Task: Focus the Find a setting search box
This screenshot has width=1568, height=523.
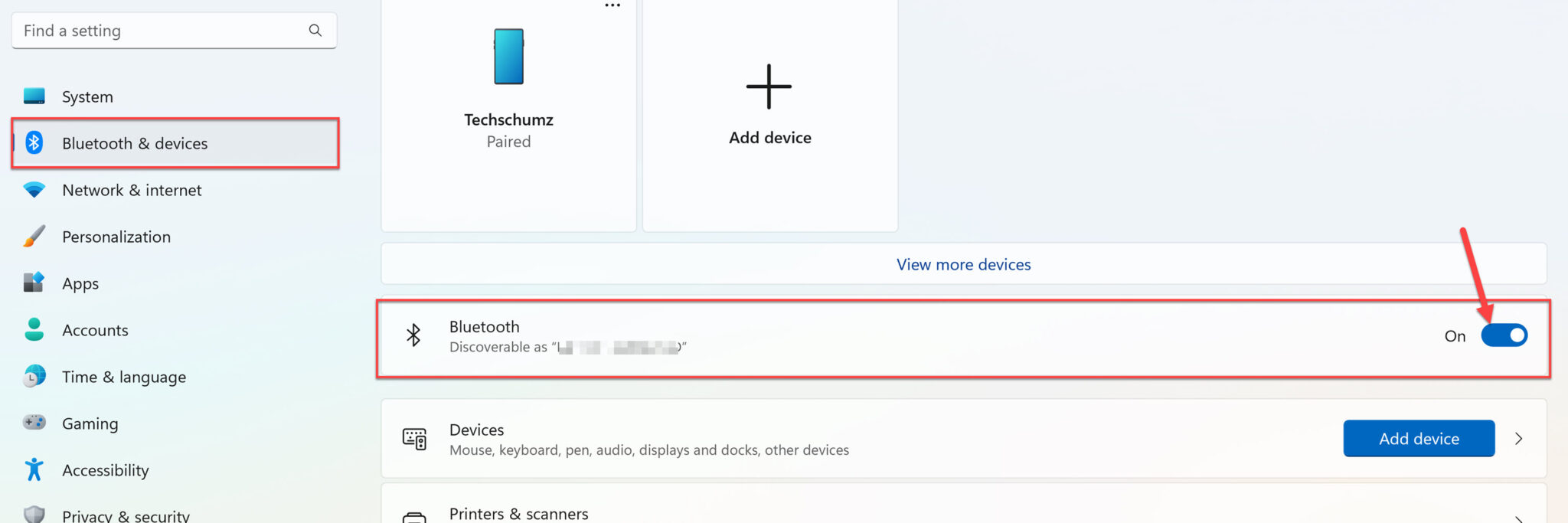Action: point(161,31)
